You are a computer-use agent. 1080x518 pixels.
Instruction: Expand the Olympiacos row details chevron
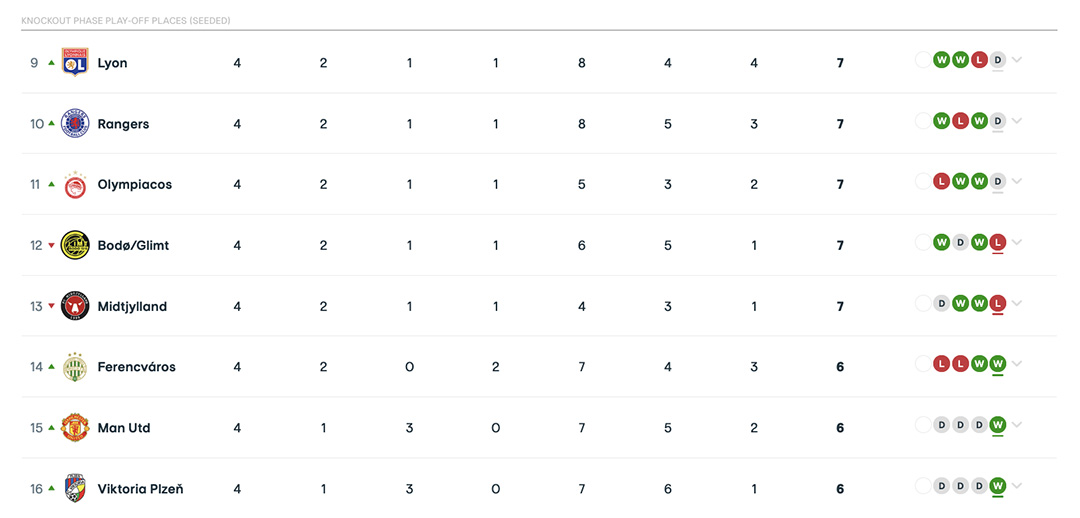click(x=1017, y=182)
